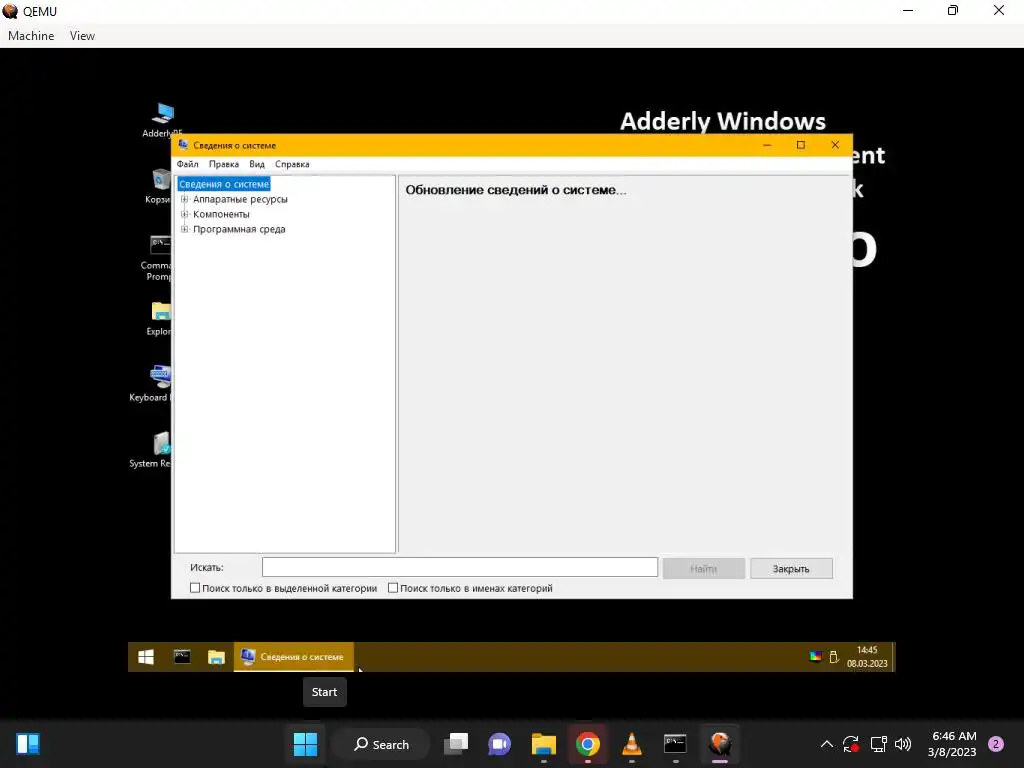Open QEMU Machine menu
1024x768 pixels.
point(31,36)
